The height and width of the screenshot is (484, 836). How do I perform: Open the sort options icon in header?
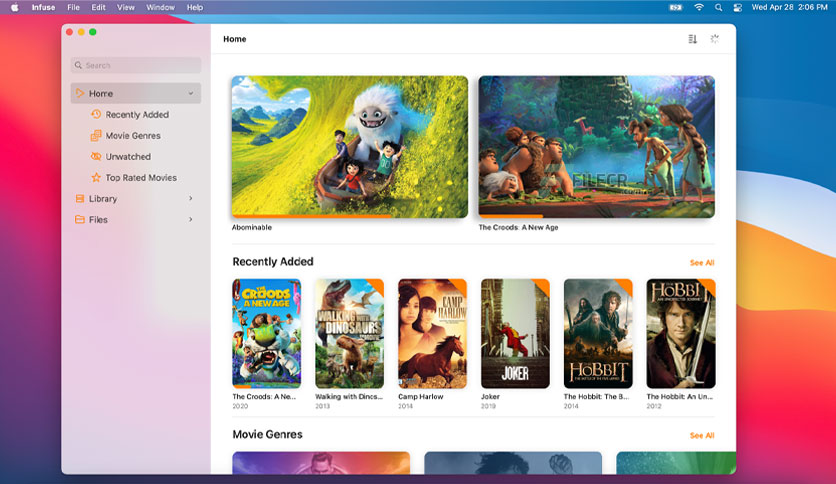pyautogui.click(x=693, y=39)
